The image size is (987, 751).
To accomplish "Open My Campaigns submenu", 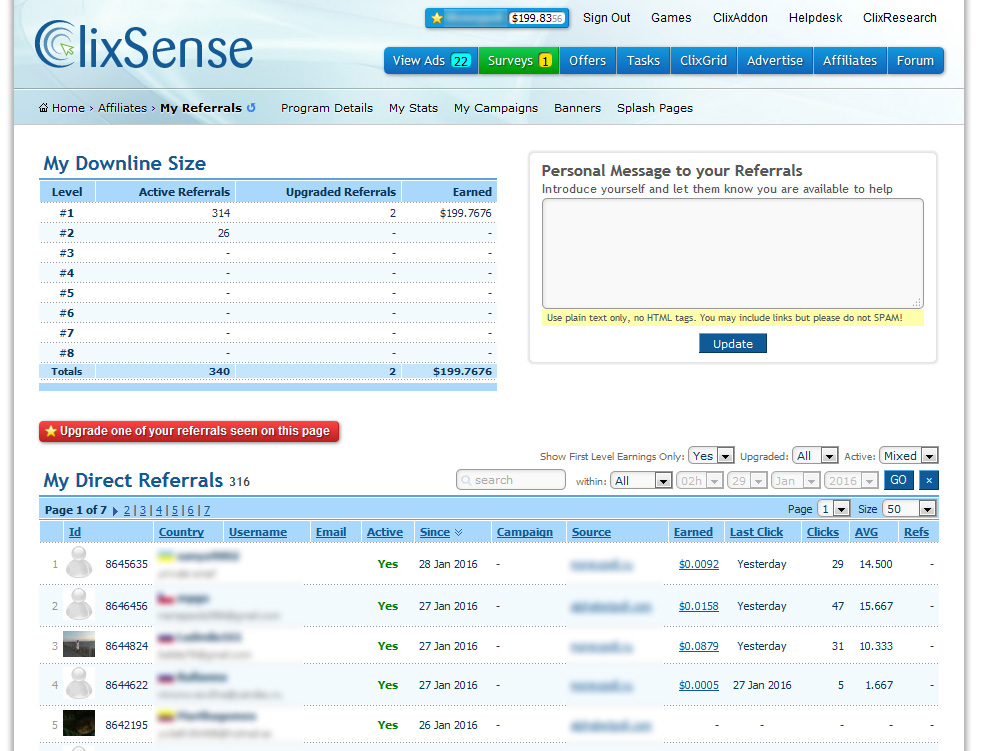I will (x=495, y=108).
